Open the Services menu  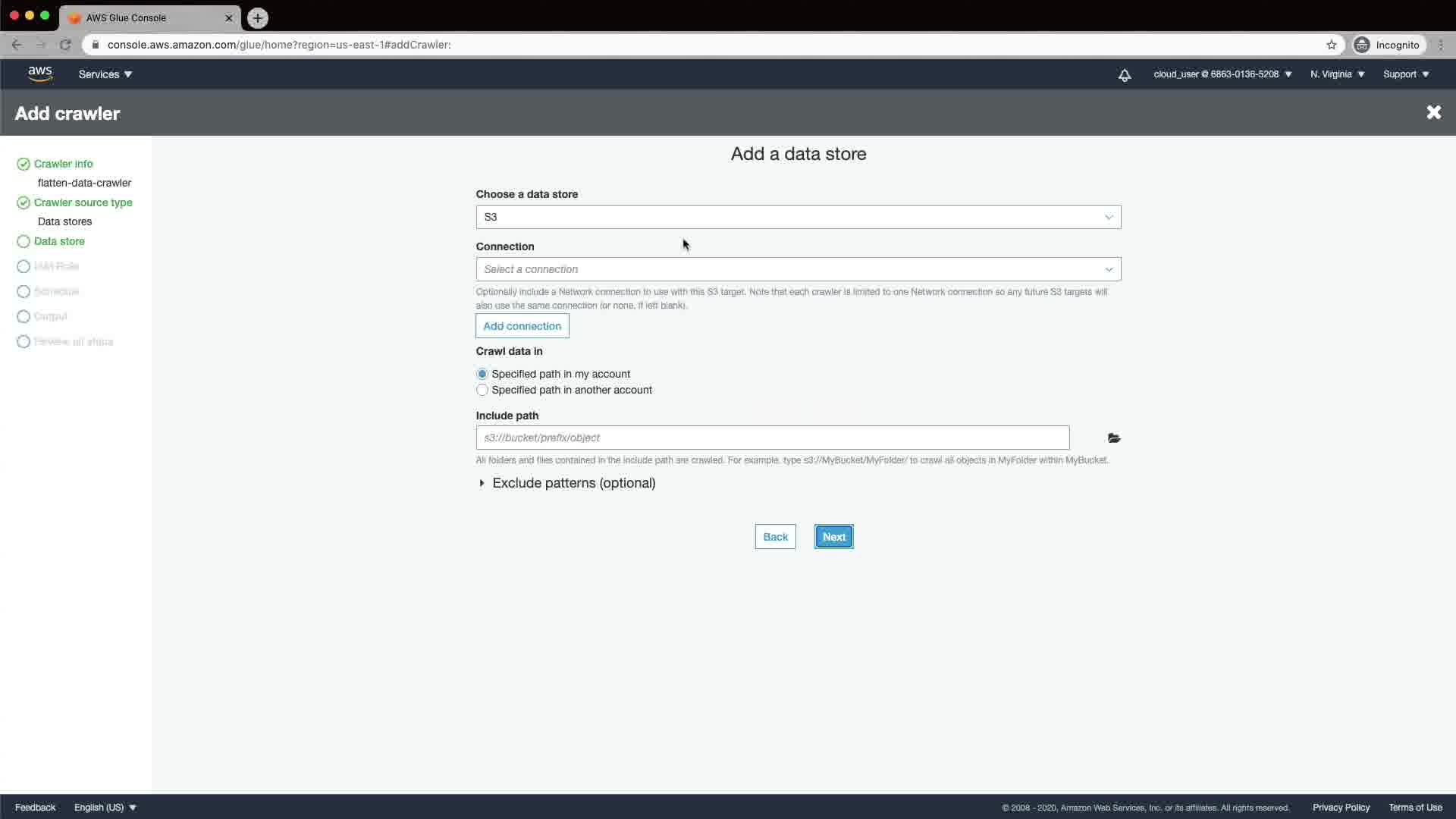[x=105, y=74]
